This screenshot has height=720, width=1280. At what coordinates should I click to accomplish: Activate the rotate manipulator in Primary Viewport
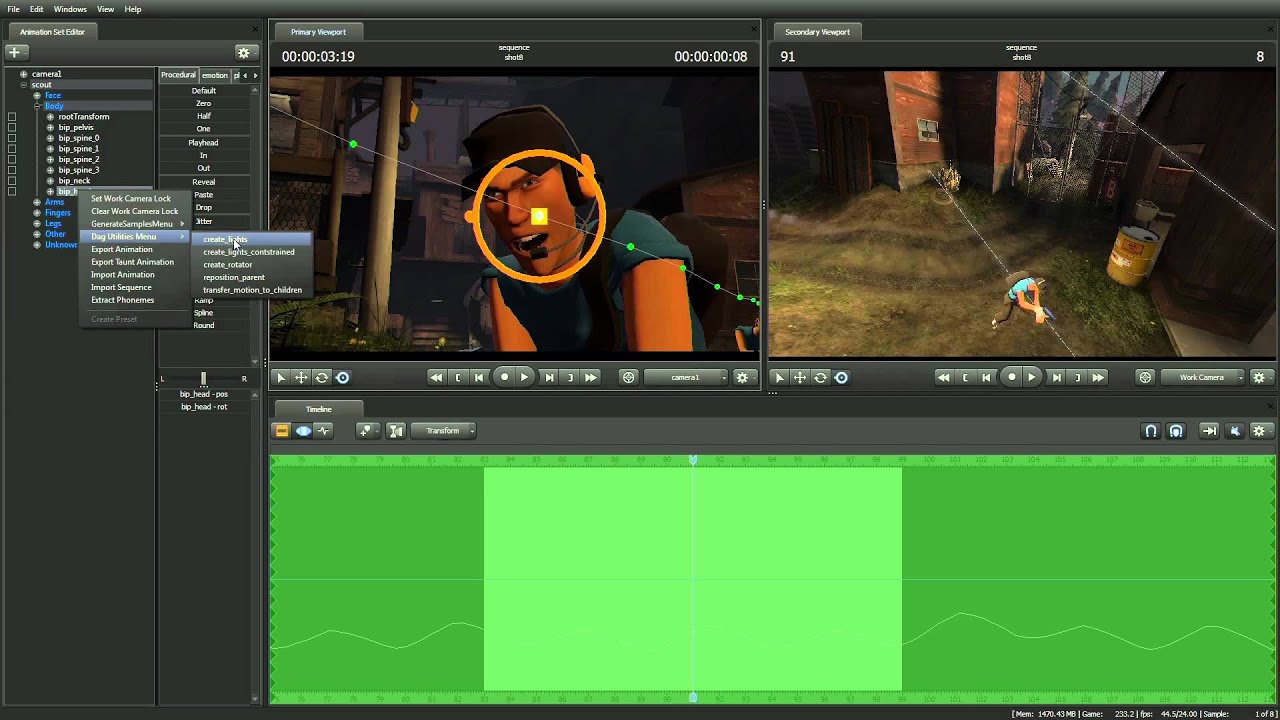[x=322, y=377]
